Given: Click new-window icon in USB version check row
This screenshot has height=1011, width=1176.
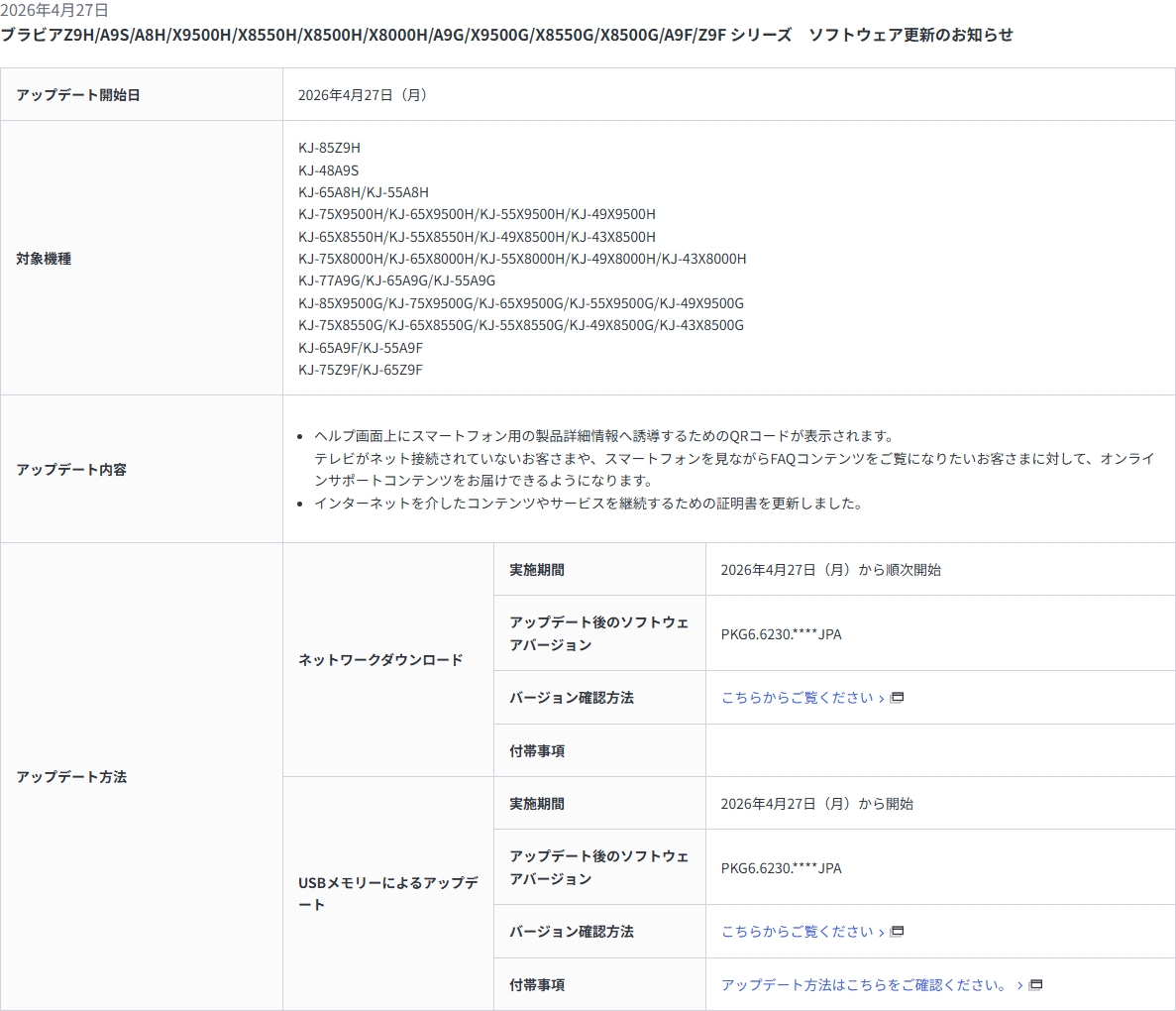Looking at the screenshot, I should 898,932.
